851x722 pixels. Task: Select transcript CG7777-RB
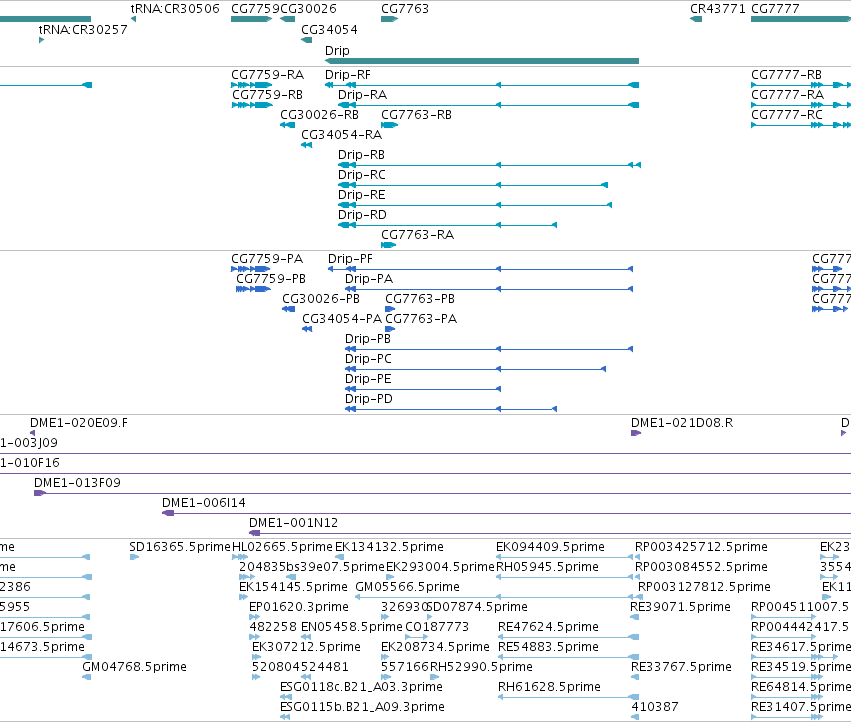(x=786, y=74)
